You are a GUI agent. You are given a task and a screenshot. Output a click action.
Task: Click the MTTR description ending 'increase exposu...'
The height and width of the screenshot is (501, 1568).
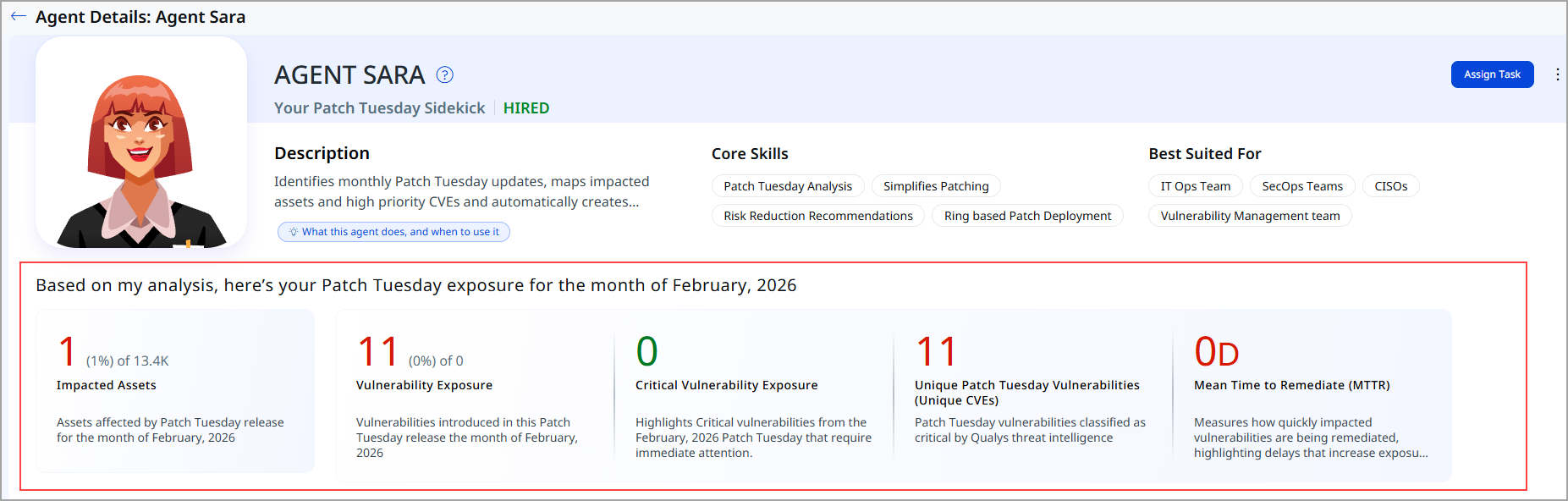[x=1311, y=438]
